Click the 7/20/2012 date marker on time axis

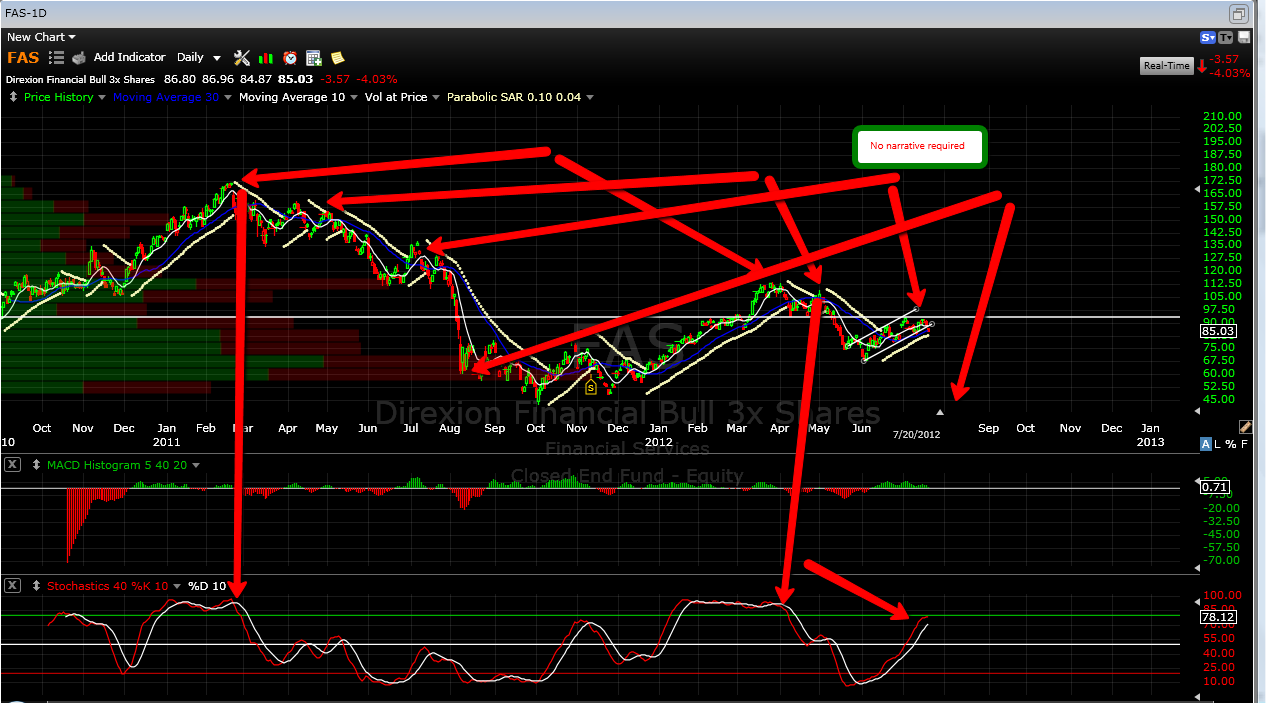916,434
